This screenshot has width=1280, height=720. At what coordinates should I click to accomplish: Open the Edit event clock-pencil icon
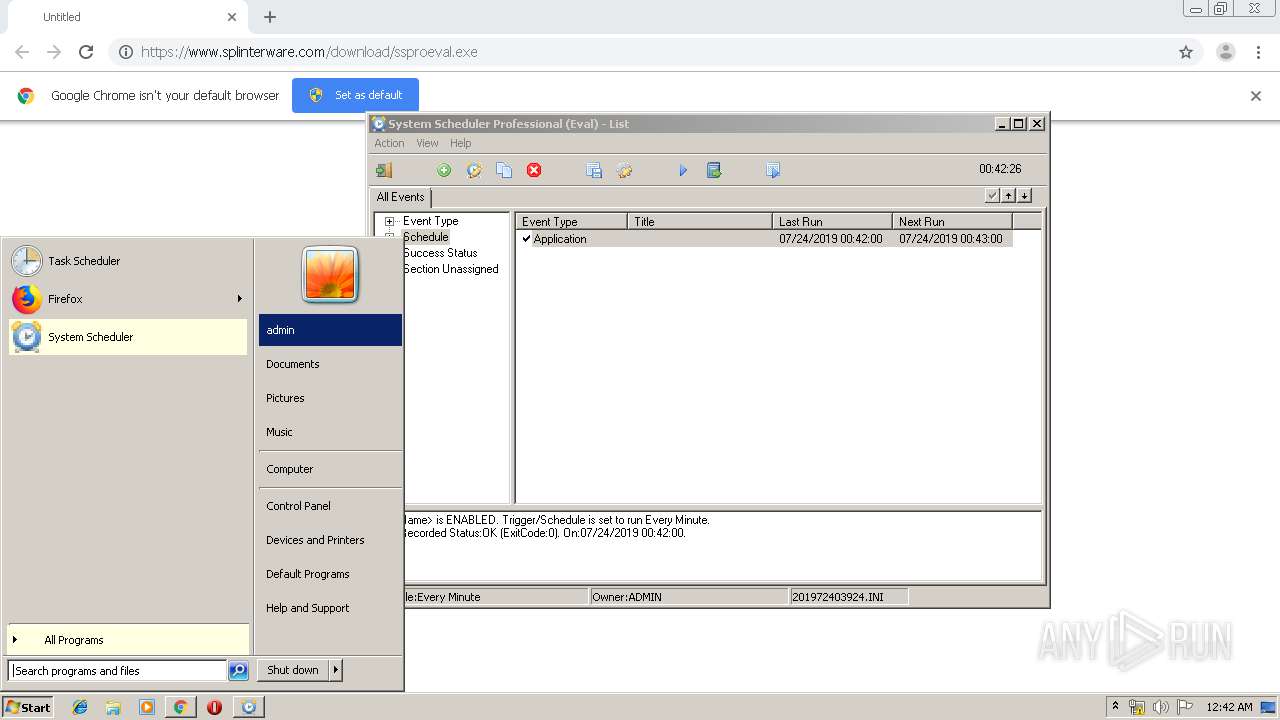[474, 171]
